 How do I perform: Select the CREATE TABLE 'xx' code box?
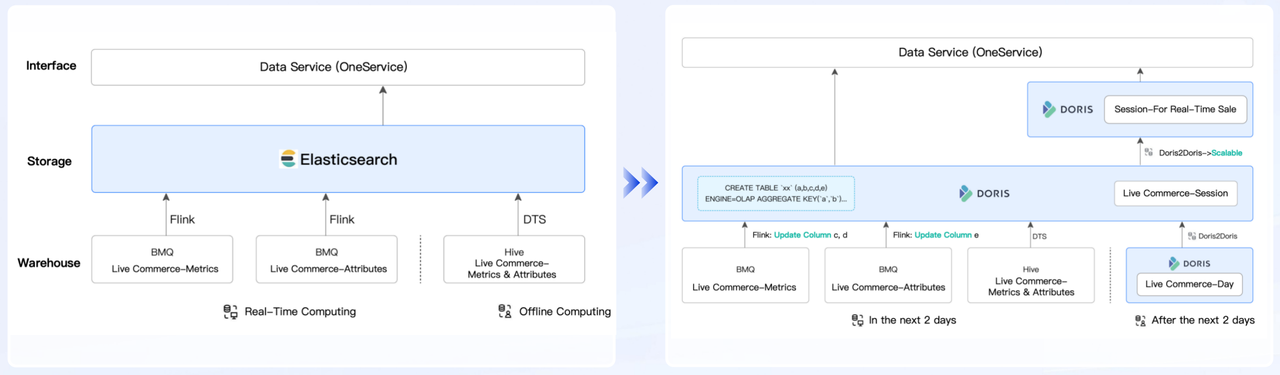pyautogui.click(x=775, y=193)
